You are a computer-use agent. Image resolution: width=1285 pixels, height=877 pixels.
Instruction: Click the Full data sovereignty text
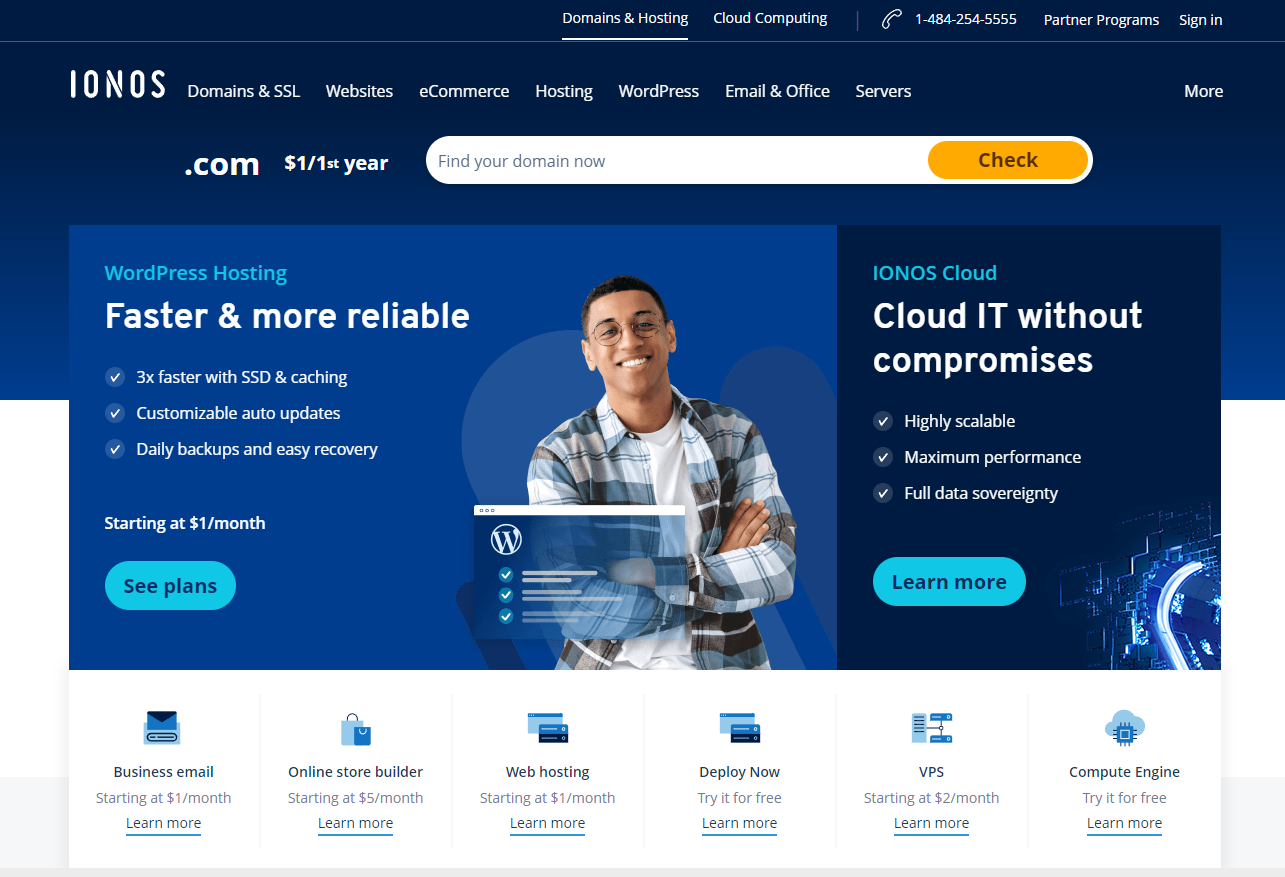981,493
